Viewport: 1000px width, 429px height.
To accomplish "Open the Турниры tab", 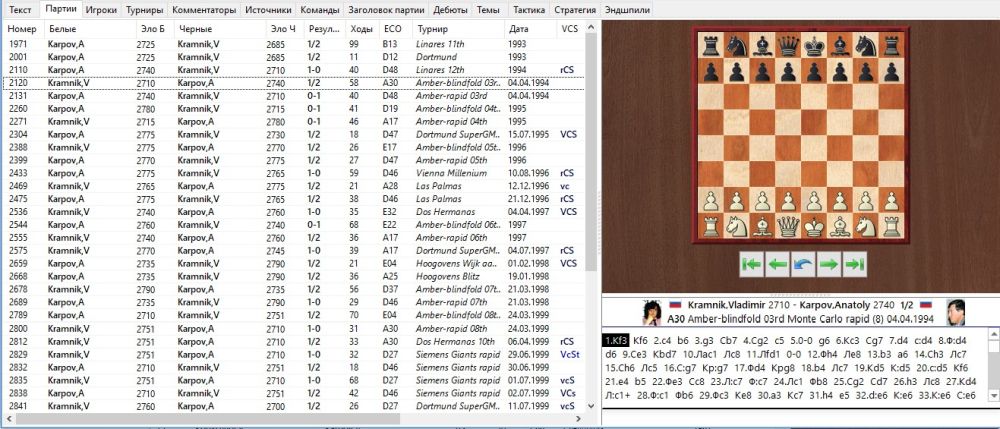I will [146, 9].
